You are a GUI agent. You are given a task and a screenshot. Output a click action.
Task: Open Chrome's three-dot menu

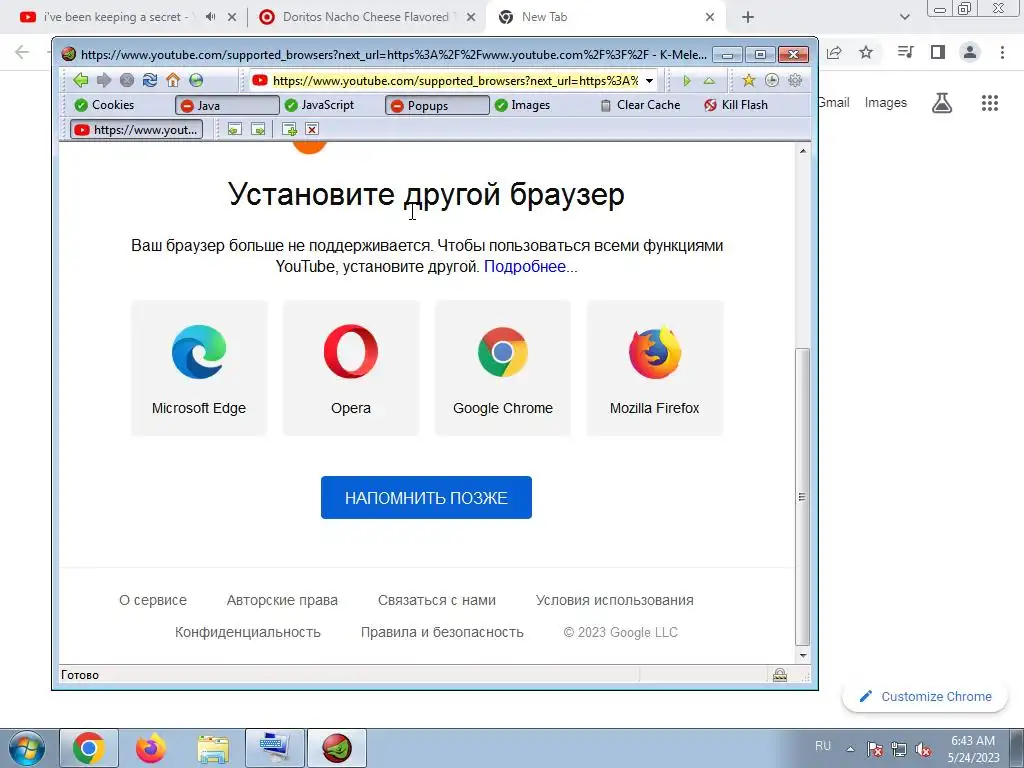(1002, 52)
